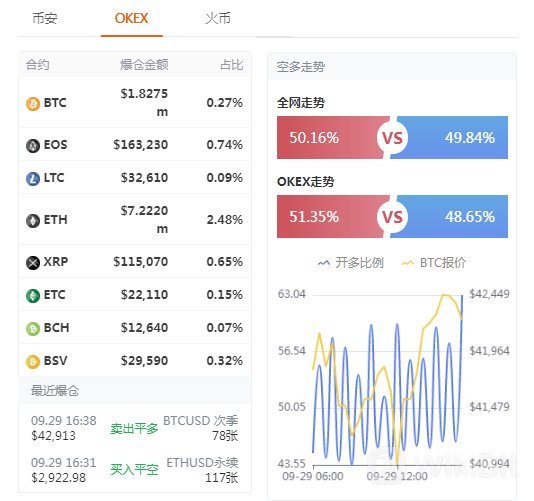
Task: Click the BTC coin icon
Action: pyautogui.click(x=33, y=104)
